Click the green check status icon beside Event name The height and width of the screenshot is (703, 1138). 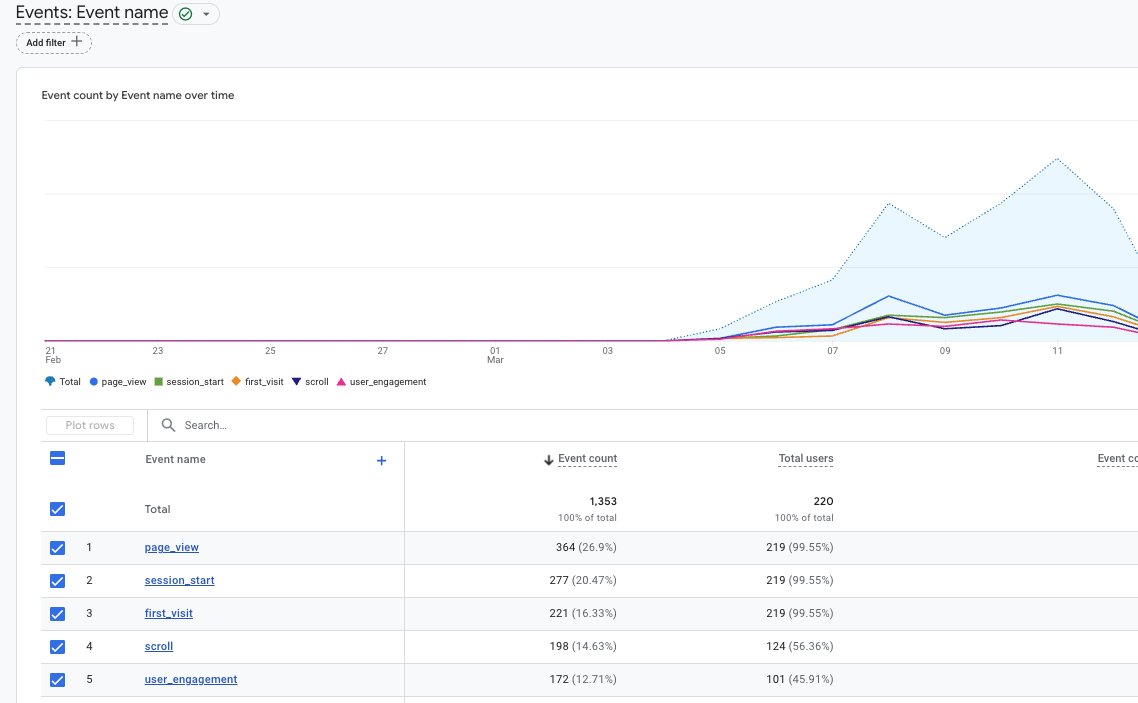coord(186,14)
